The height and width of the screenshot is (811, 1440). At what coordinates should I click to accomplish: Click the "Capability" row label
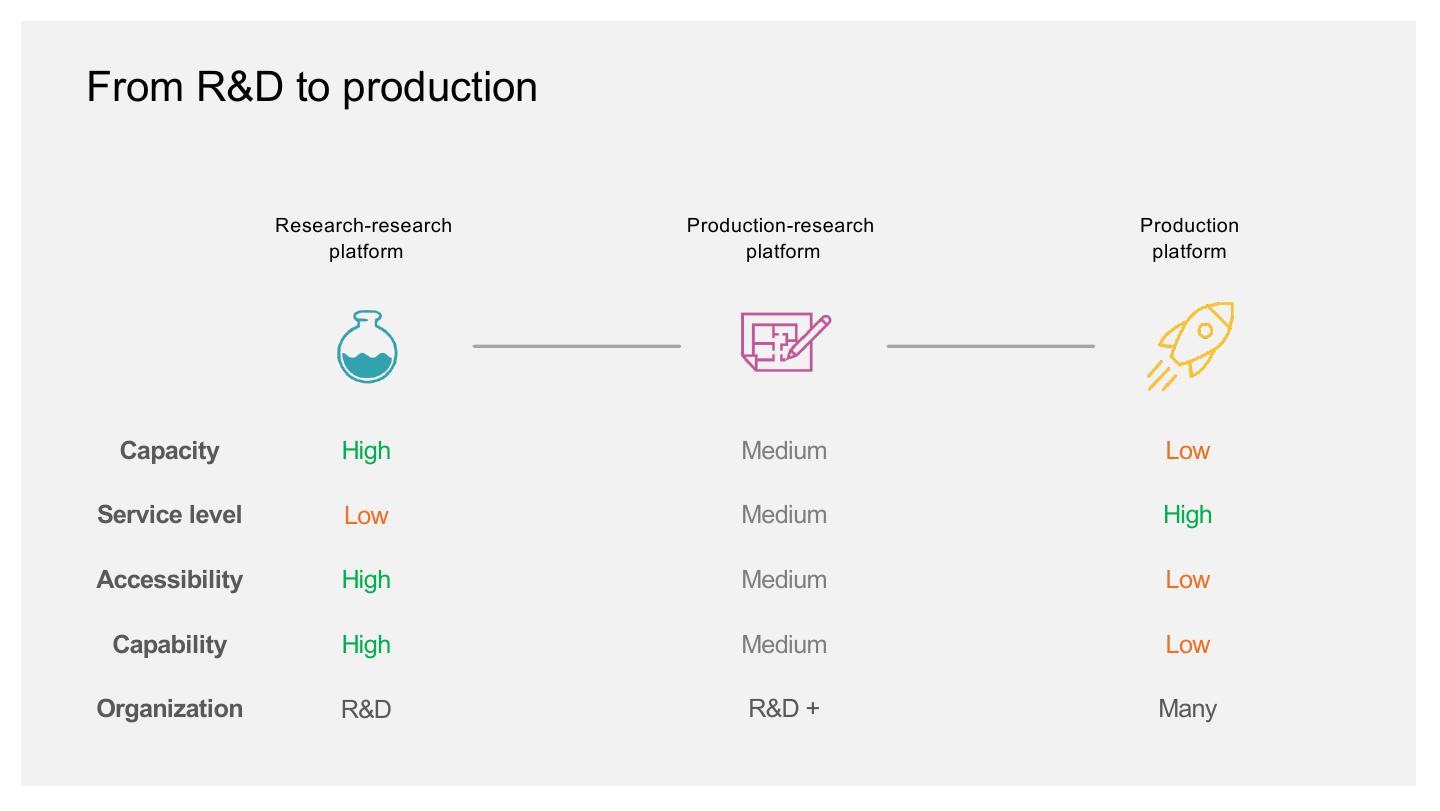[x=169, y=645]
